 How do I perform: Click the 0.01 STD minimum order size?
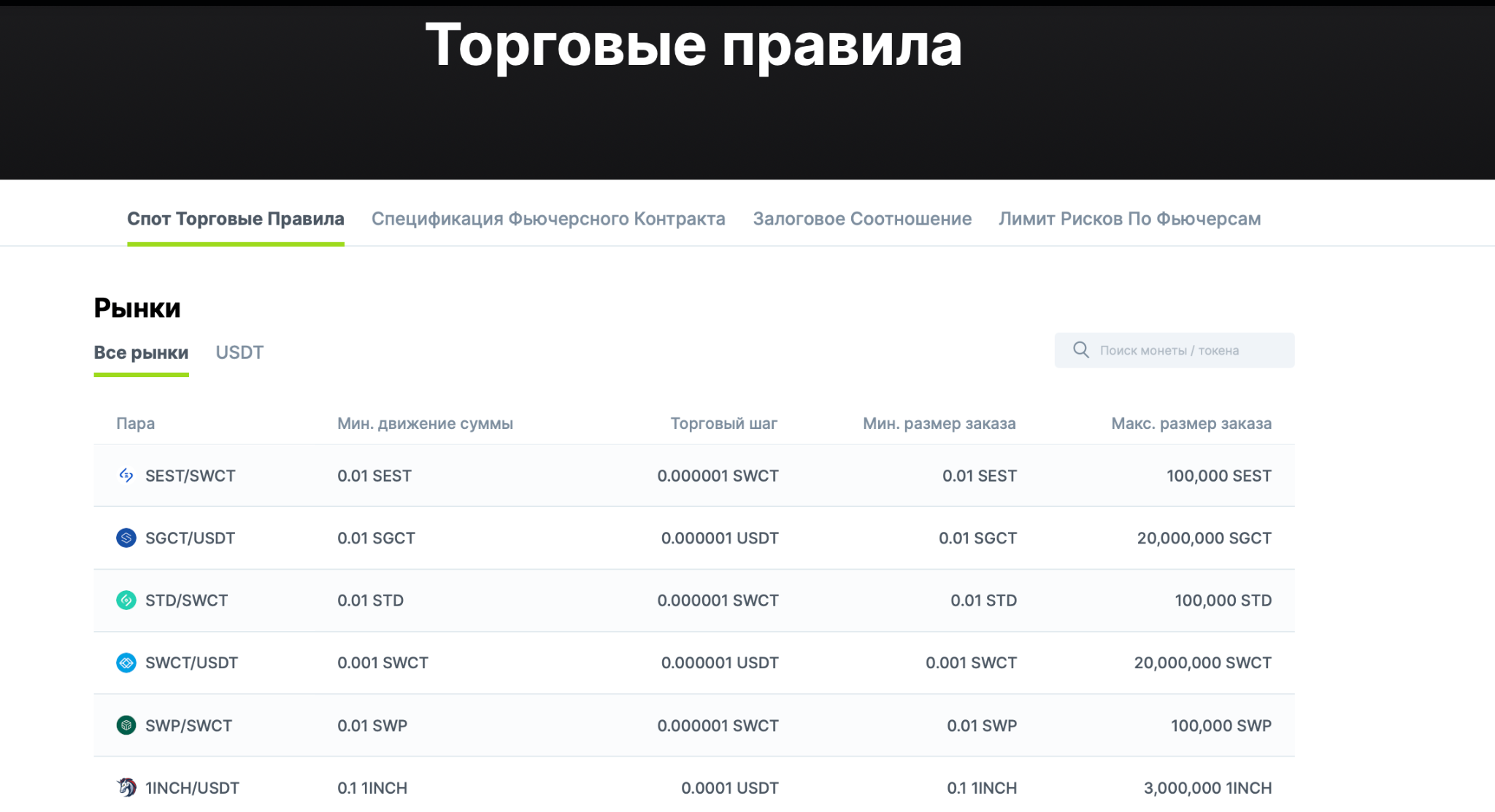[x=984, y=600]
